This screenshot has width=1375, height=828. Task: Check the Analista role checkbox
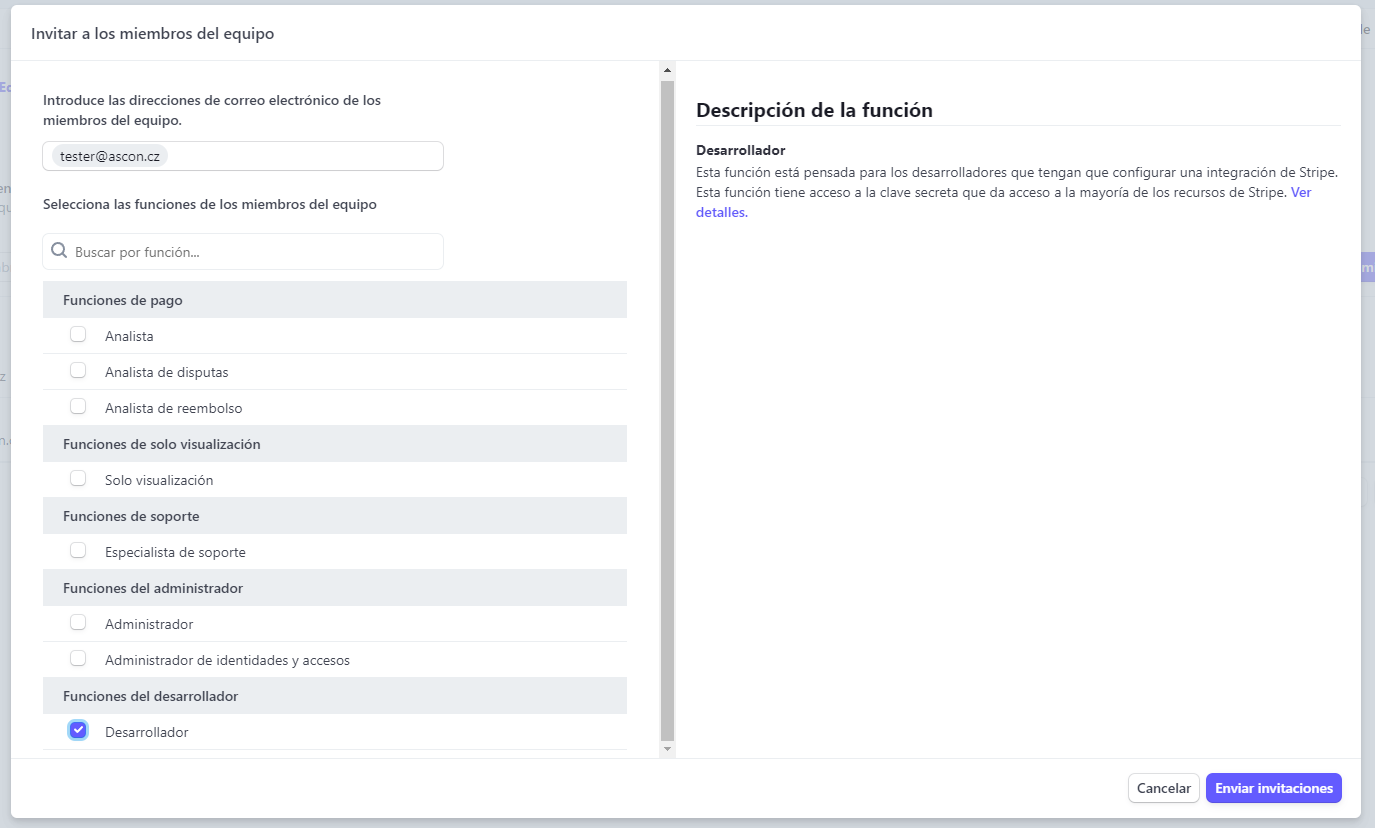(x=78, y=335)
